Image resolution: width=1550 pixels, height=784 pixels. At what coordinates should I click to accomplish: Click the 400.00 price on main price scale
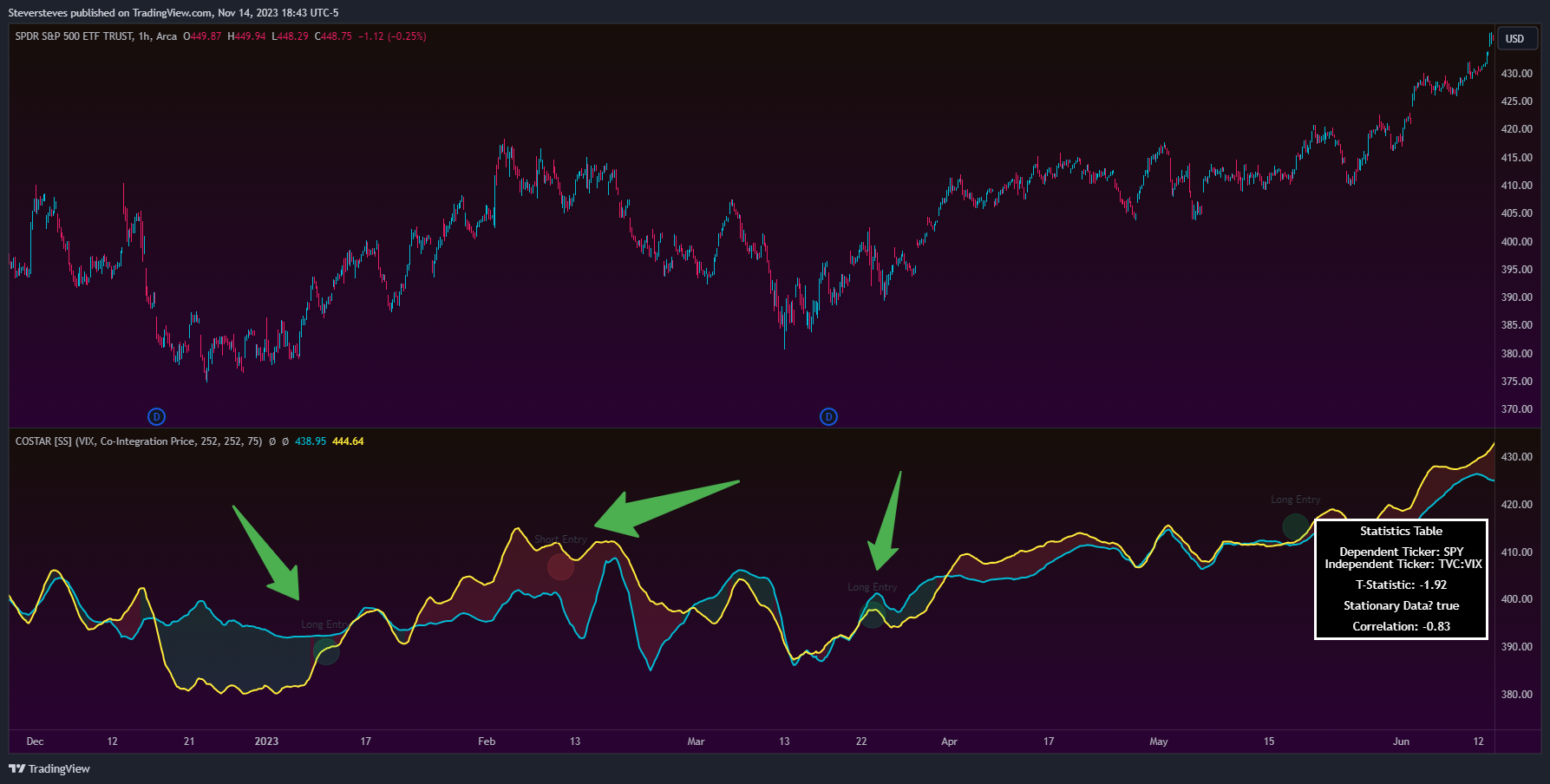coord(1517,242)
